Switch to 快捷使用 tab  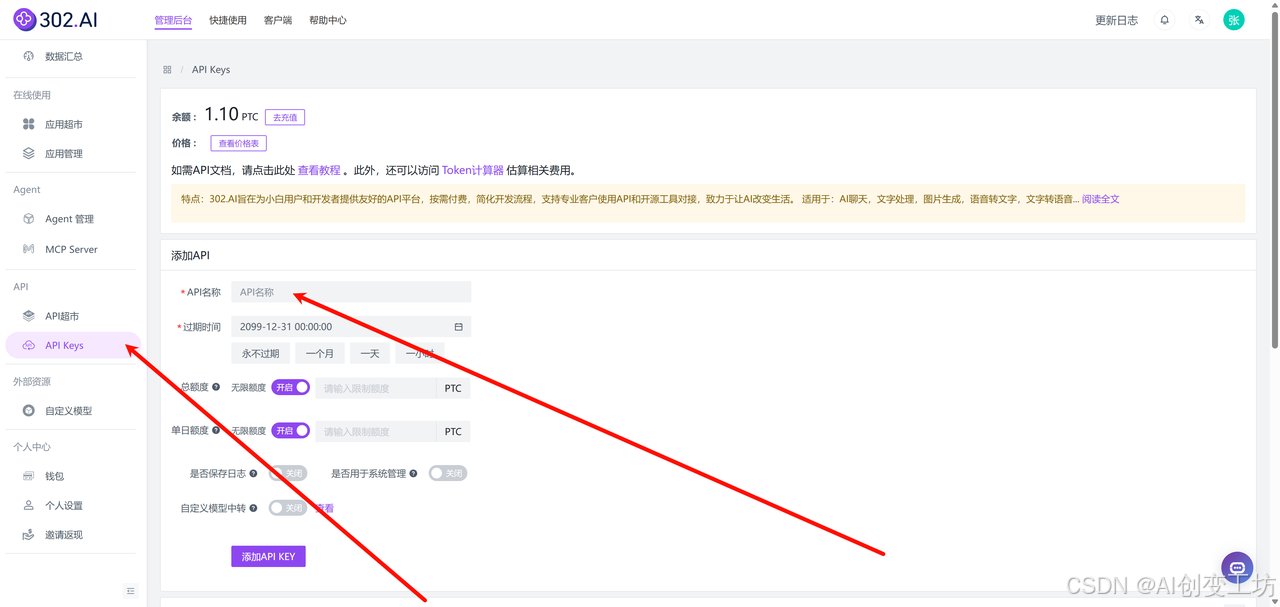(x=228, y=20)
